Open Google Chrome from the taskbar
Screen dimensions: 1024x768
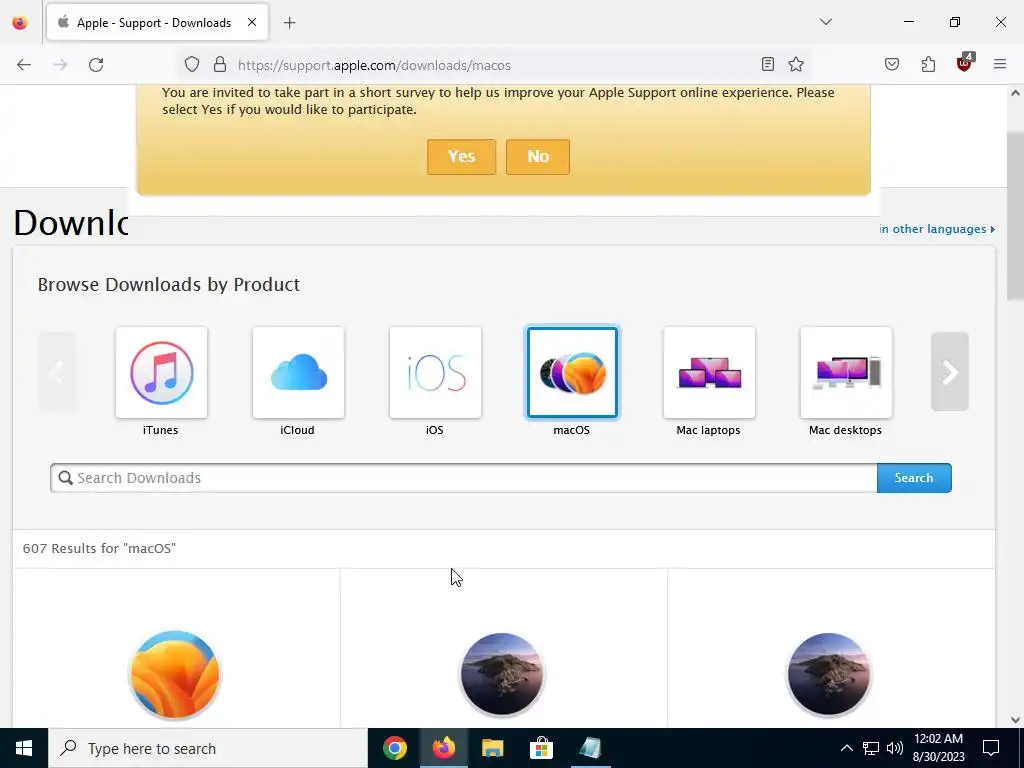point(394,748)
